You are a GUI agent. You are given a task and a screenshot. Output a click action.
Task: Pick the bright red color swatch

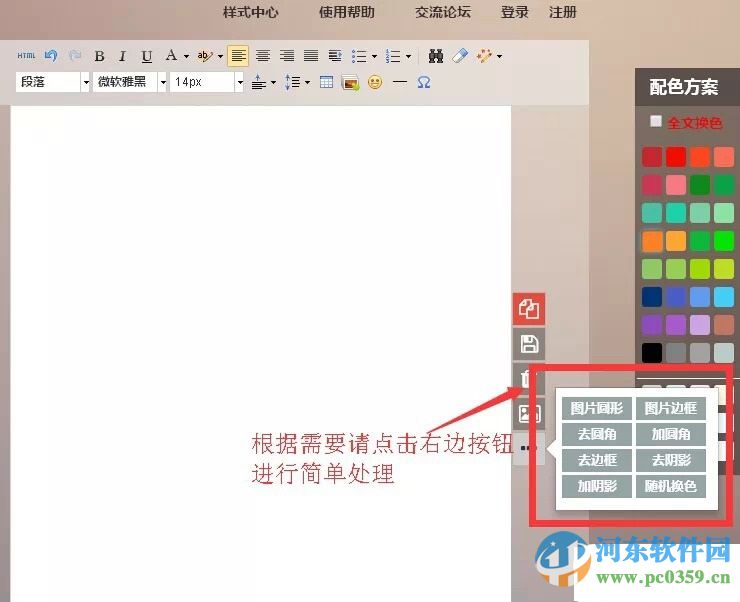click(676, 157)
